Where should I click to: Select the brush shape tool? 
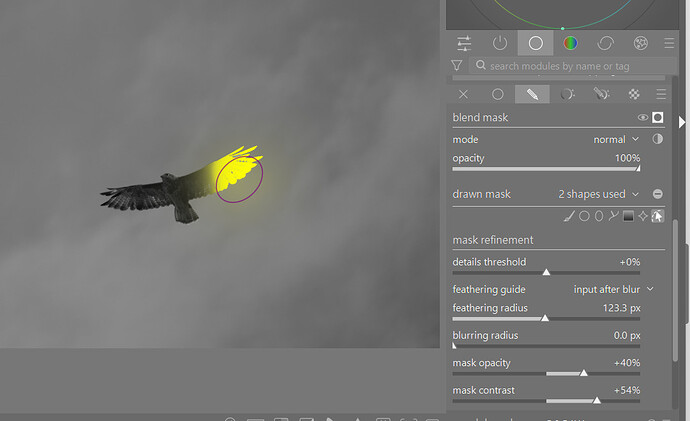[x=569, y=216]
